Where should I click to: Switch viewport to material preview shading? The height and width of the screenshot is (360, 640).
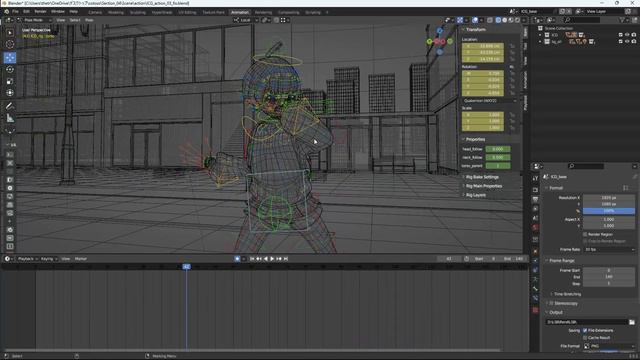511,20
